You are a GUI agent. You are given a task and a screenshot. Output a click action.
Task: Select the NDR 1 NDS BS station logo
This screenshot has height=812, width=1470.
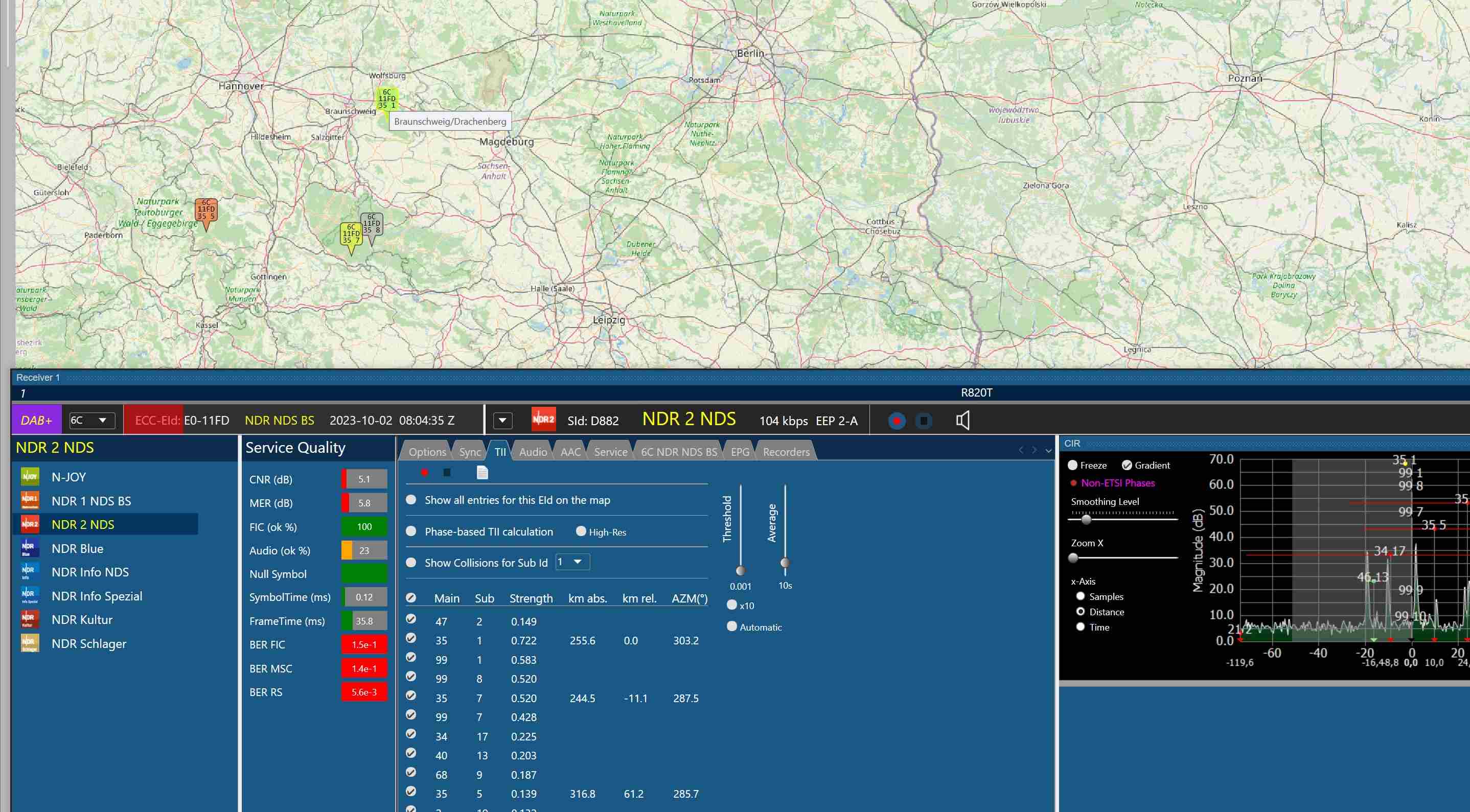(30, 500)
